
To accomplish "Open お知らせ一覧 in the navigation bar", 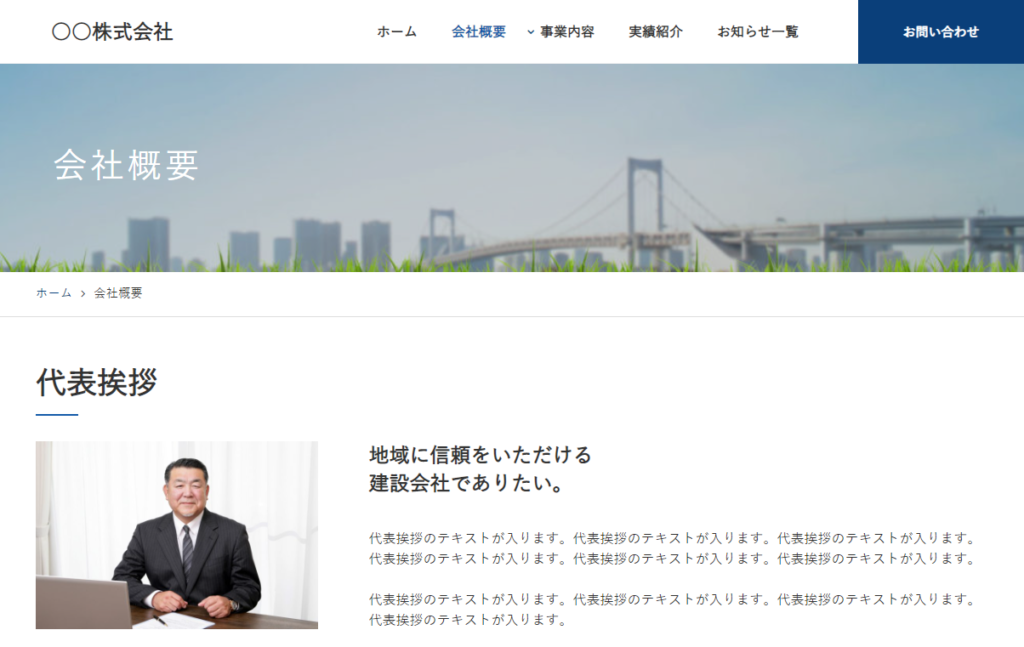I will tap(757, 32).
